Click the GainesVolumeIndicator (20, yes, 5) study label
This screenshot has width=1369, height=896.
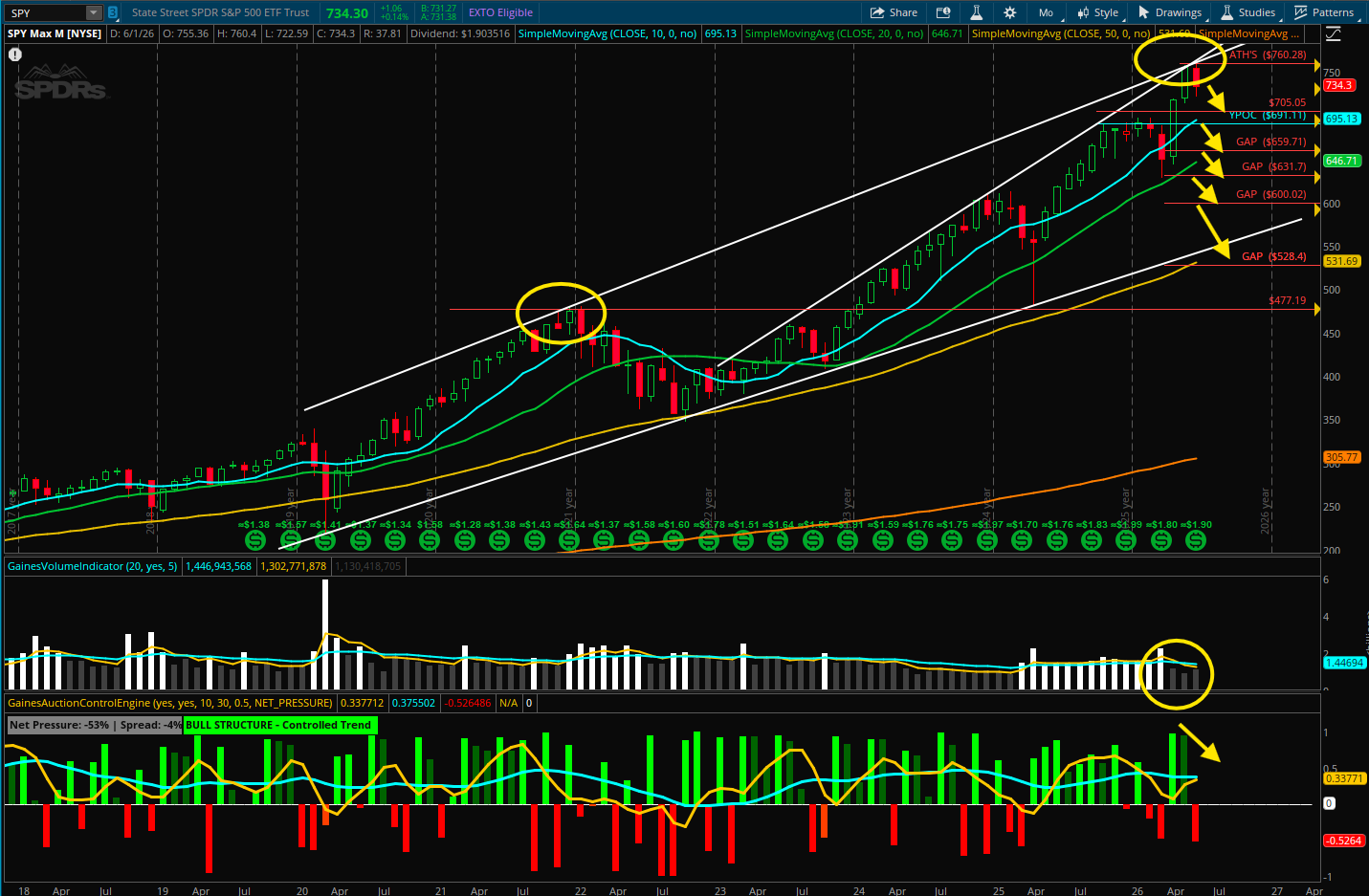click(x=92, y=566)
